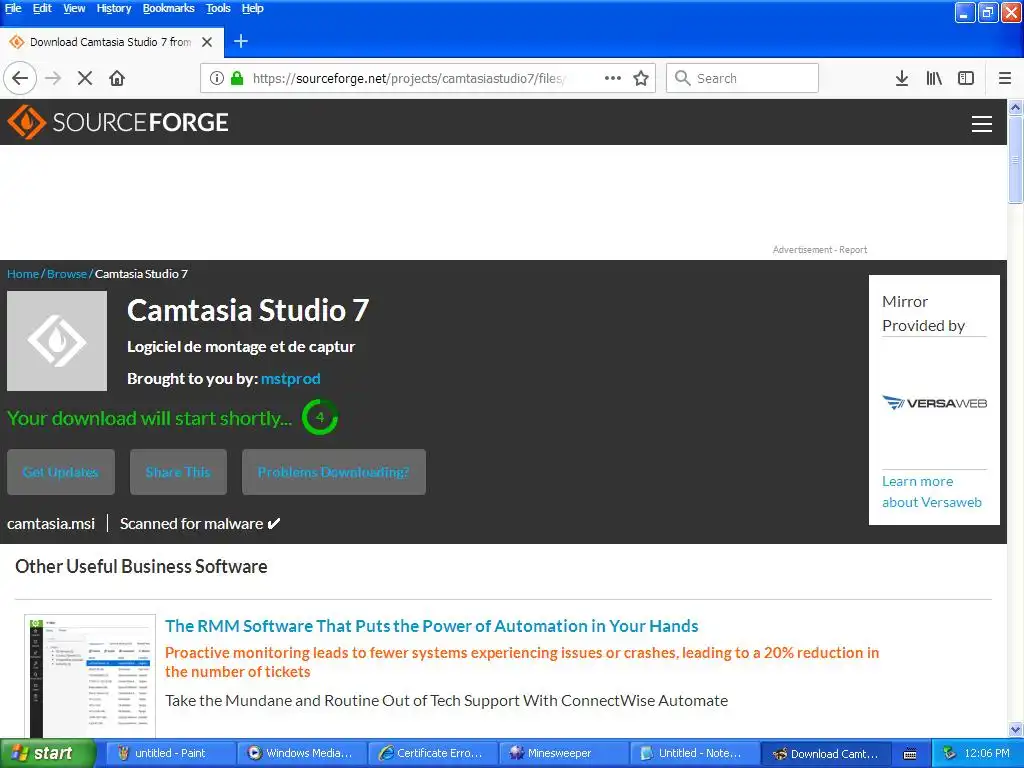This screenshot has width=1024, height=768.
Task: Click the page scrollbar up arrow
Action: point(1016,107)
